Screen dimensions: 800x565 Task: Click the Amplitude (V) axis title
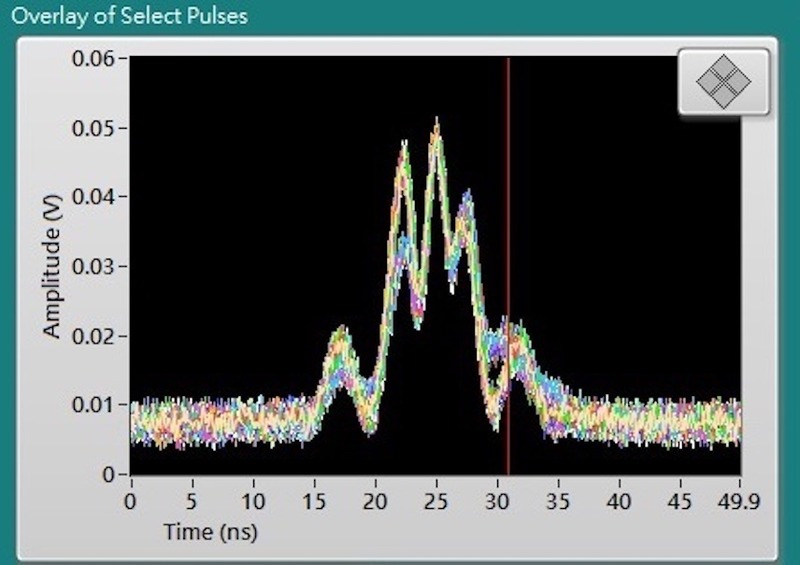pos(52,266)
